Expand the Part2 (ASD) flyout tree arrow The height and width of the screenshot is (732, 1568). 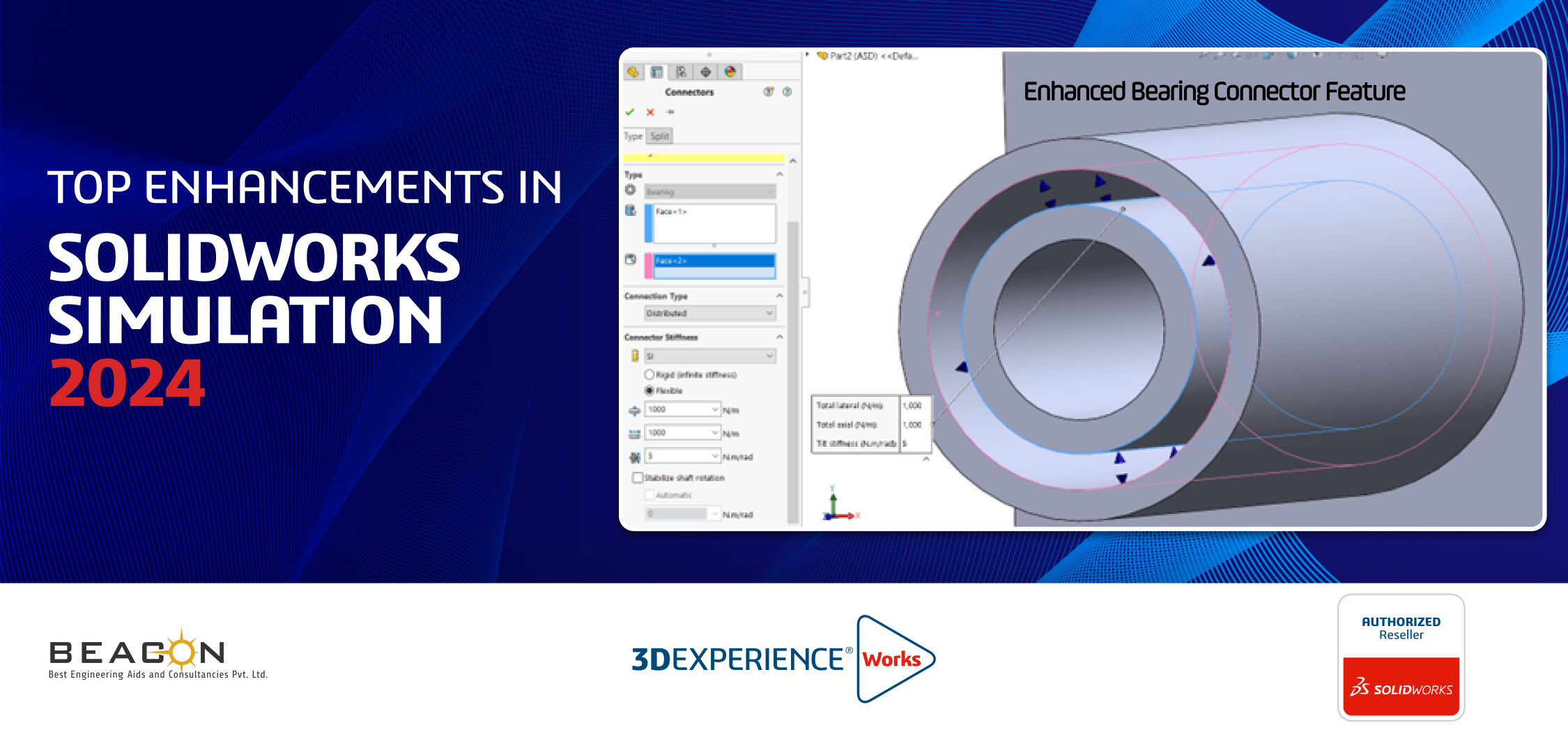[x=808, y=55]
